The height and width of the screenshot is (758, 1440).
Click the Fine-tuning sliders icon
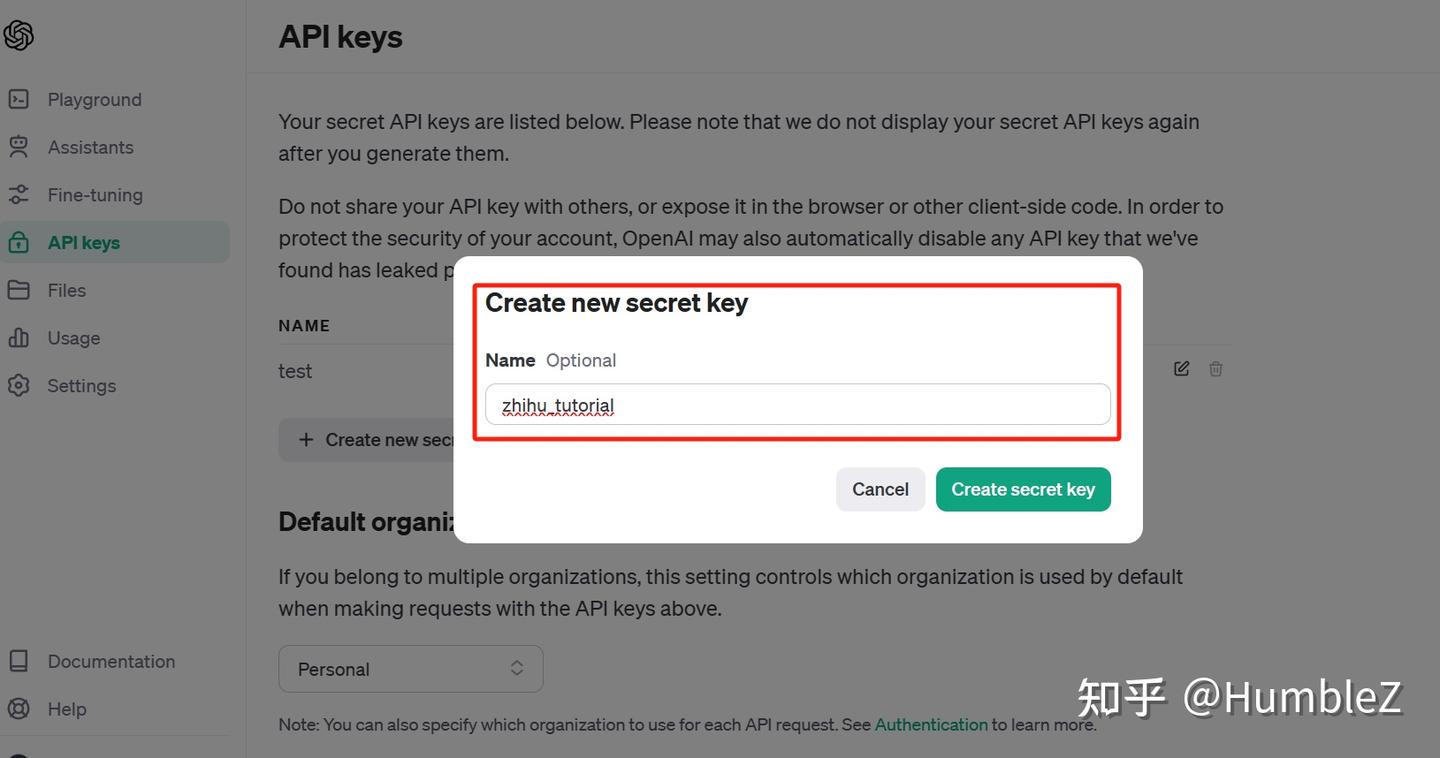pyautogui.click(x=18, y=195)
